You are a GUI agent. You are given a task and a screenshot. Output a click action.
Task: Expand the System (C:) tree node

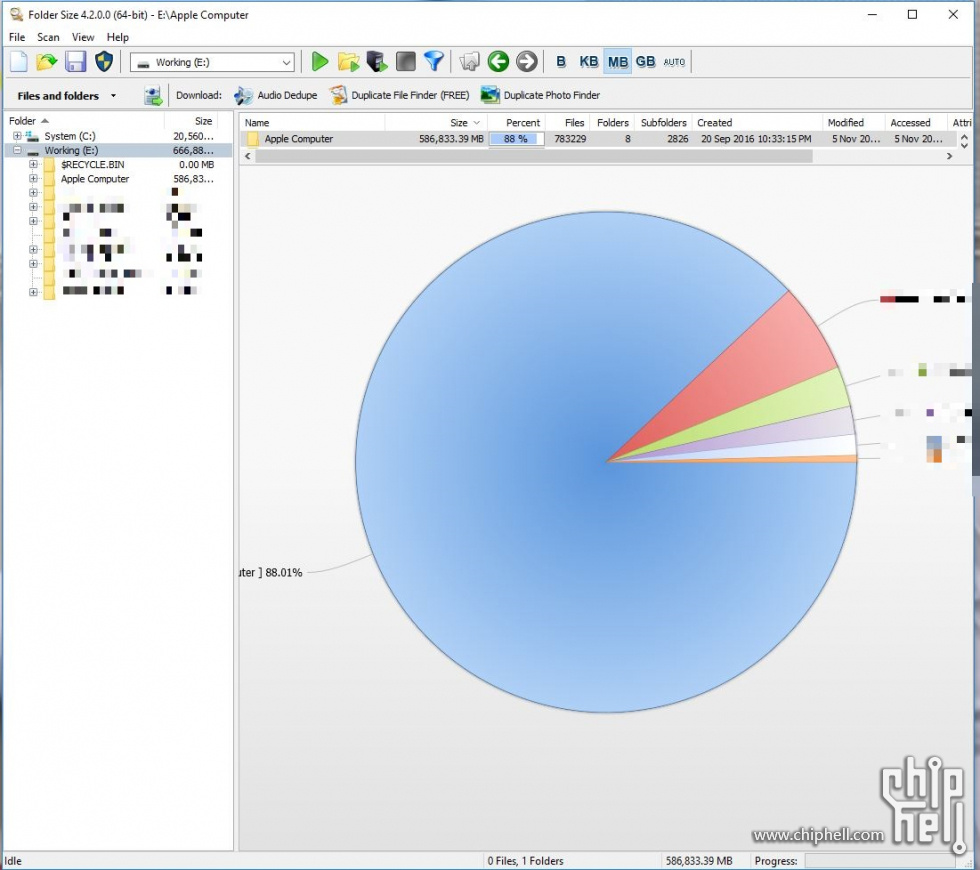point(18,136)
